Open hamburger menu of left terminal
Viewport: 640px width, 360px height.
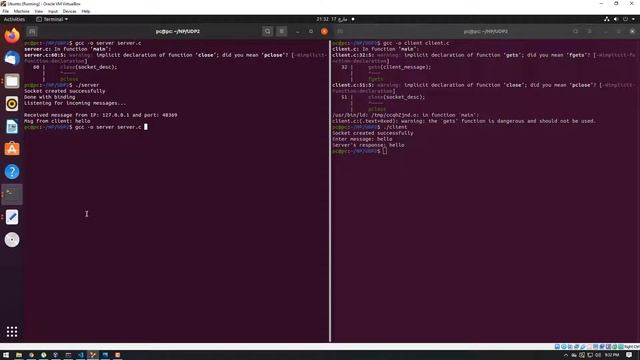[282, 31]
